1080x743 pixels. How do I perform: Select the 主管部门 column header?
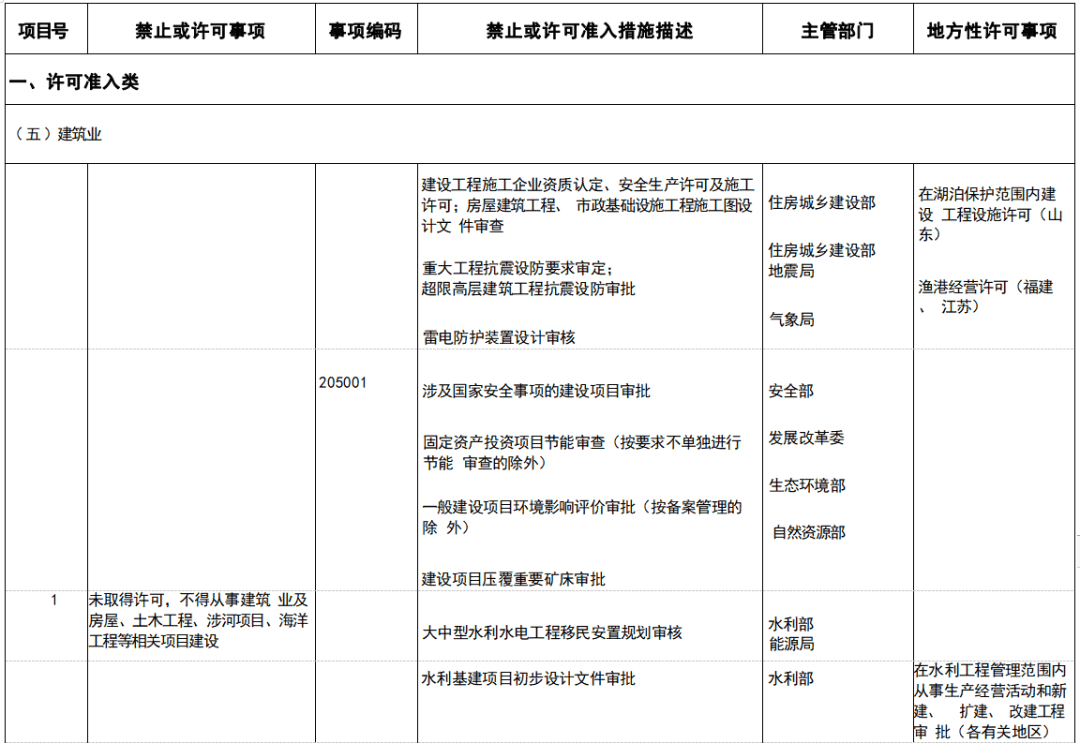coord(836,29)
